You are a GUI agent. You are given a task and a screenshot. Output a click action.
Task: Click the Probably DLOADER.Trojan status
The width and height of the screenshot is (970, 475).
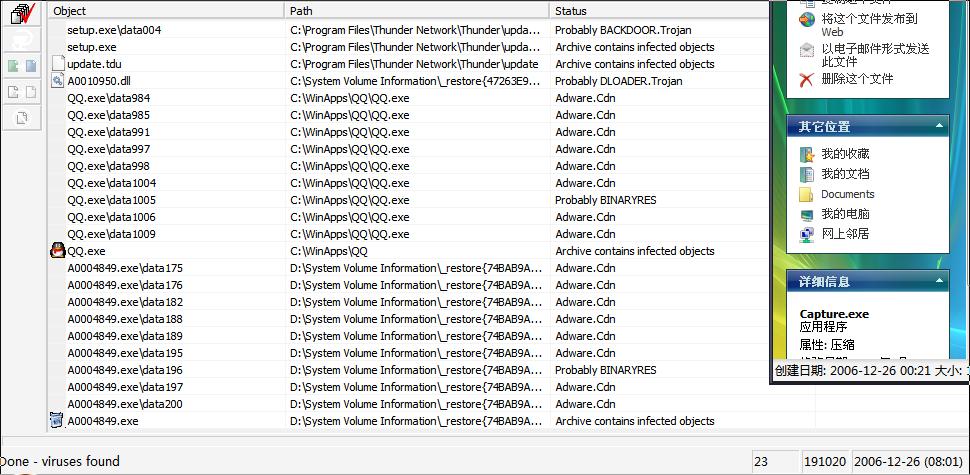click(x=619, y=81)
